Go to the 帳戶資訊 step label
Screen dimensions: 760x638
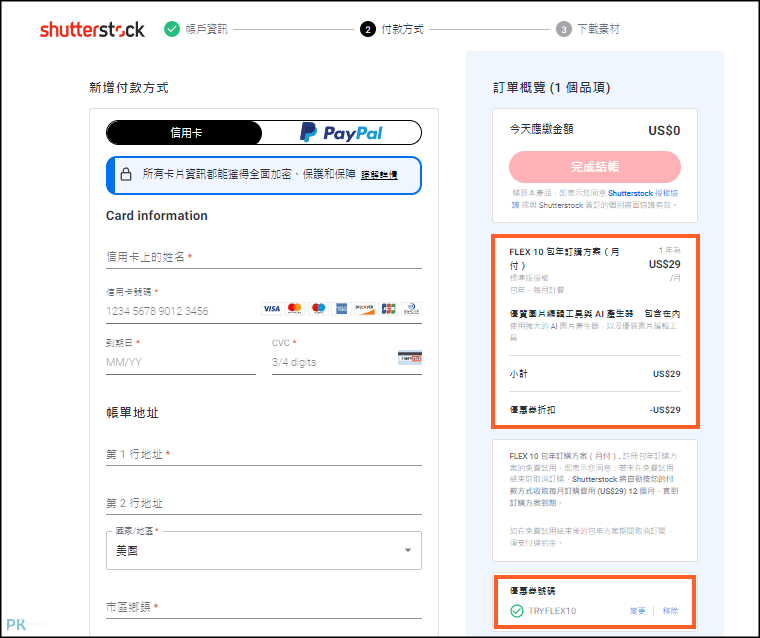(x=206, y=29)
